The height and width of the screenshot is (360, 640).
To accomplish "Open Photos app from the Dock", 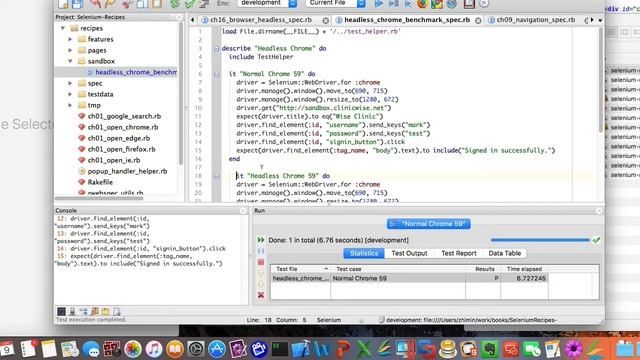I will pyautogui.click(x=133, y=349).
